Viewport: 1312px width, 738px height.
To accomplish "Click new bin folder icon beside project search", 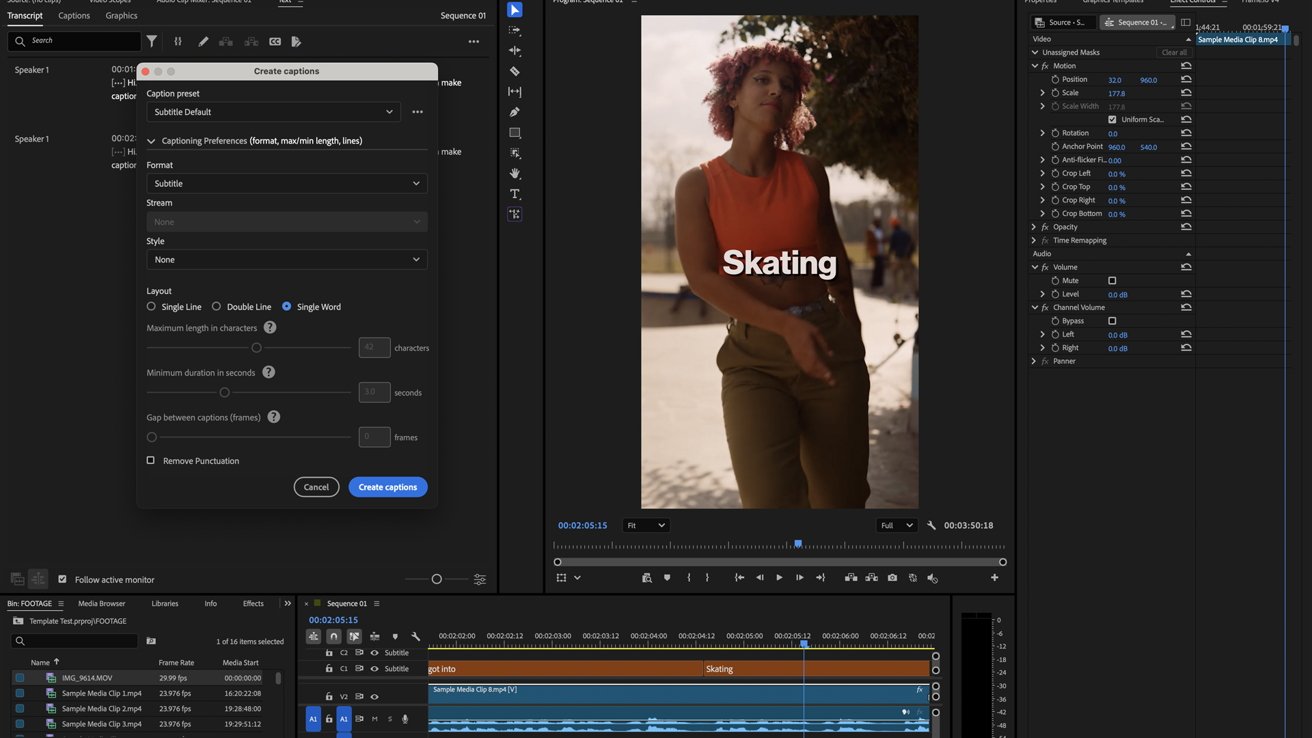I will 151,641.
